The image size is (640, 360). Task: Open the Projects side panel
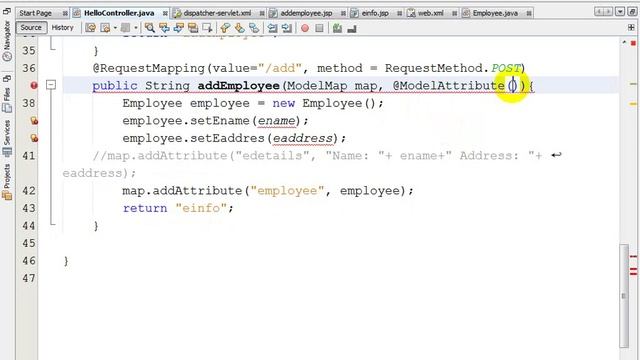click(7, 182)
